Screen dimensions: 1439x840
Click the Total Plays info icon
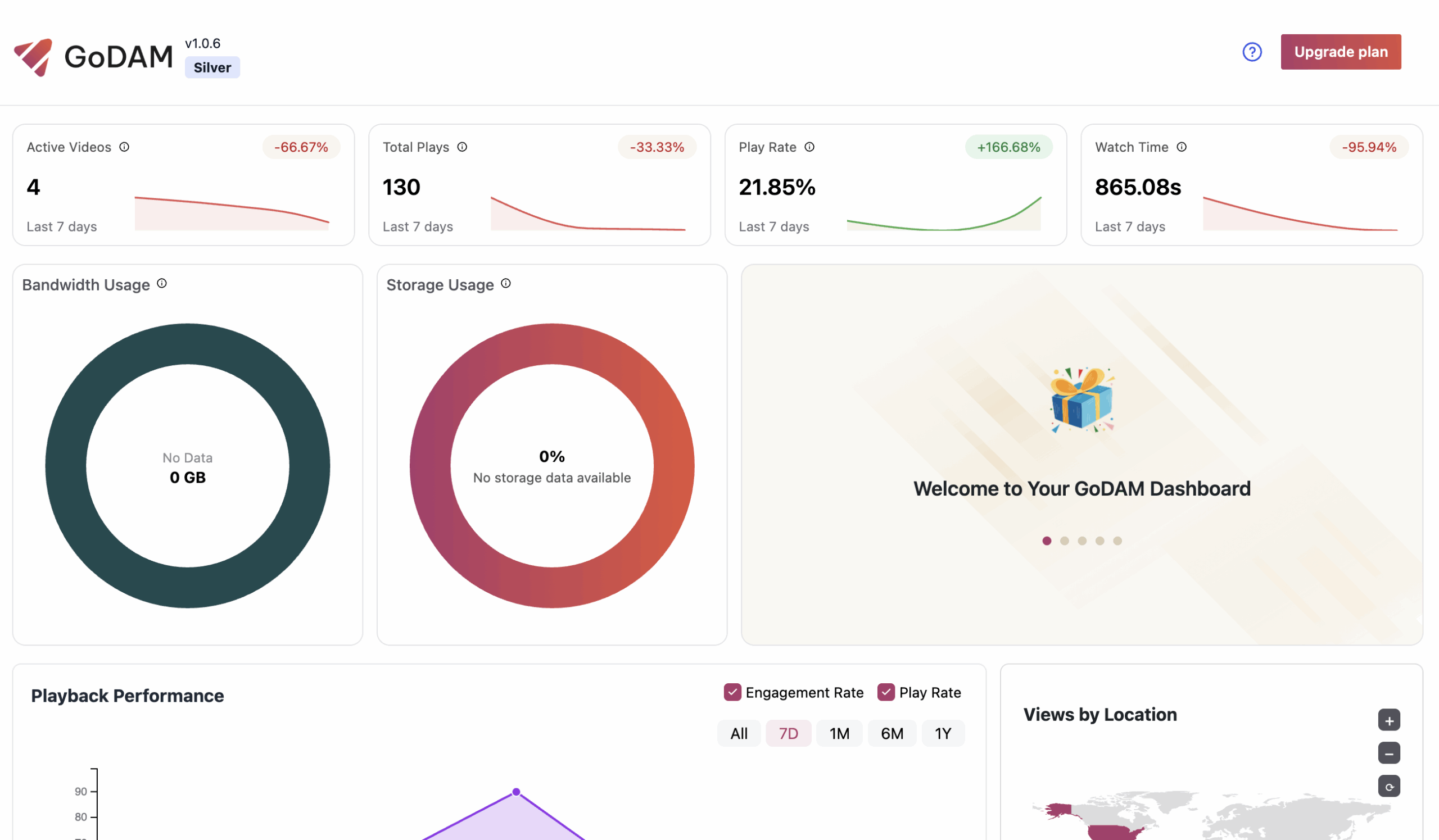click(x=463, y=147)
